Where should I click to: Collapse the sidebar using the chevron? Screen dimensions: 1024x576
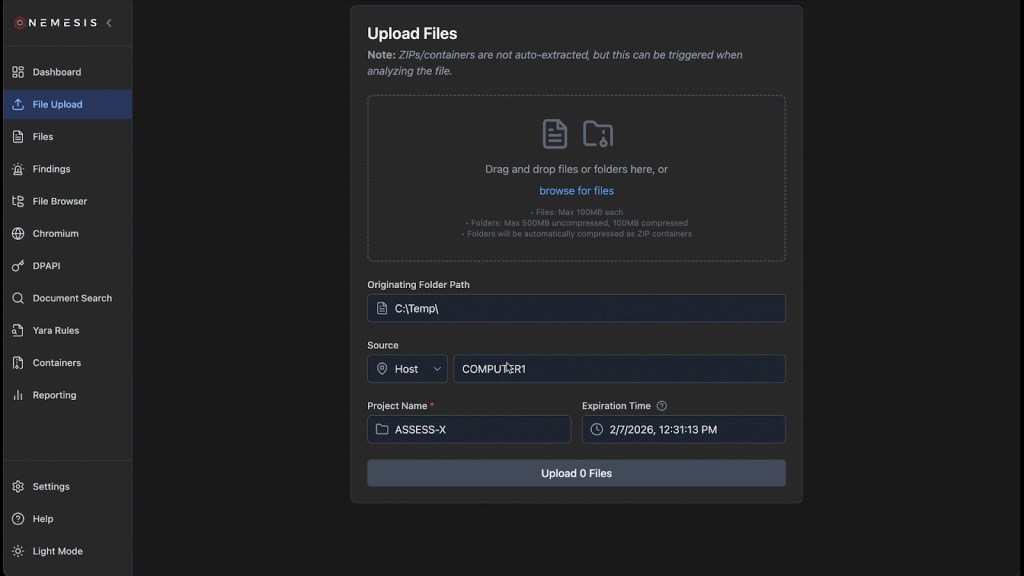[109, 23]
